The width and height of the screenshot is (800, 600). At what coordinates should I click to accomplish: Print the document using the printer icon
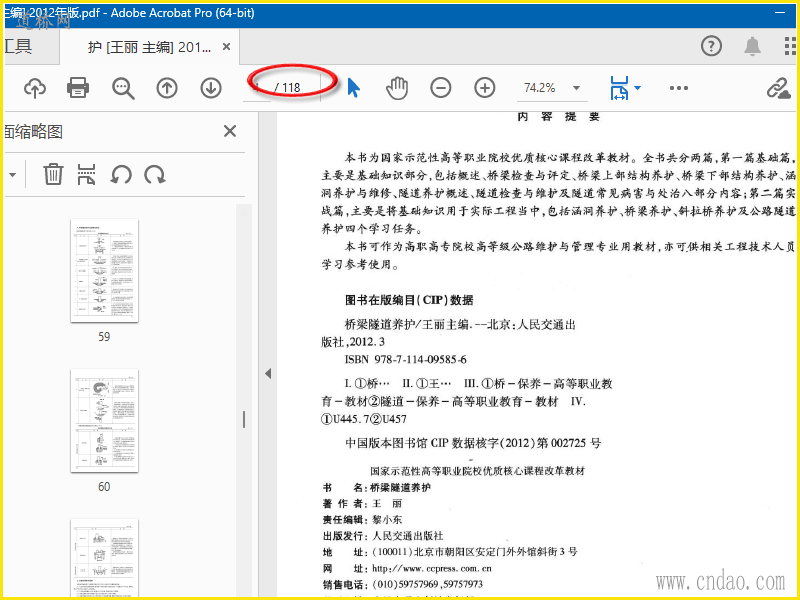pos(78,88)
